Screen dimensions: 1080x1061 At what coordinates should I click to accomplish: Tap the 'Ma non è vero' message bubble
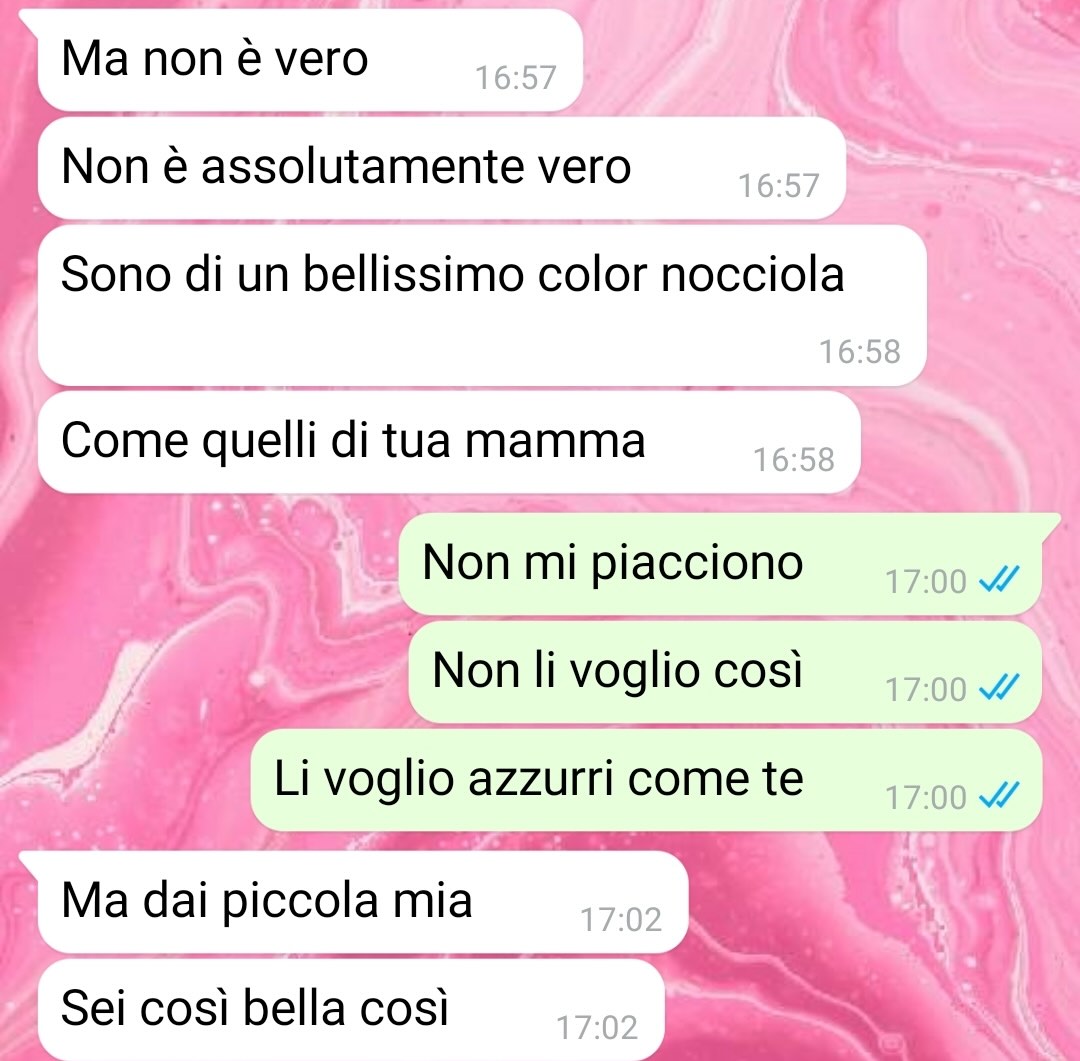(x=310, y=60)
